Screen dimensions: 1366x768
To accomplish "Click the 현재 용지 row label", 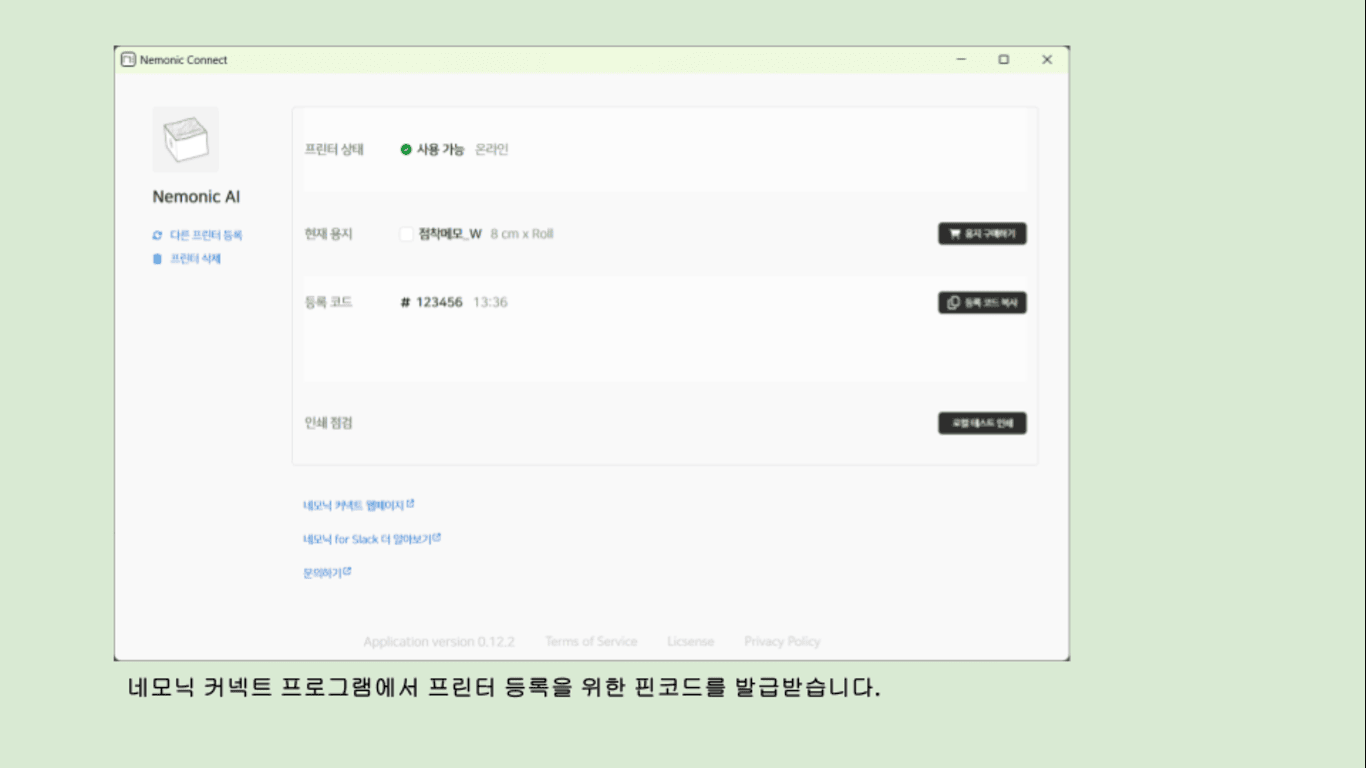I will click(328, 234).
